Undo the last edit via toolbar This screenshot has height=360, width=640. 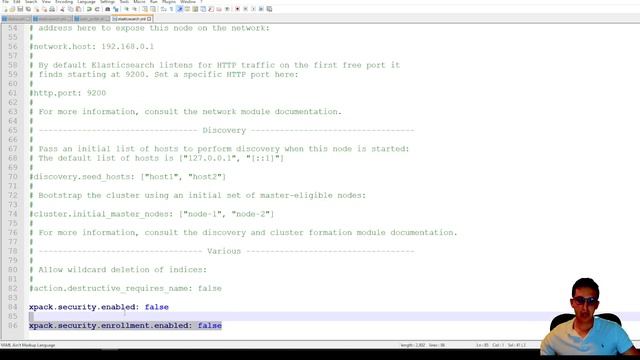click(89, 9)
